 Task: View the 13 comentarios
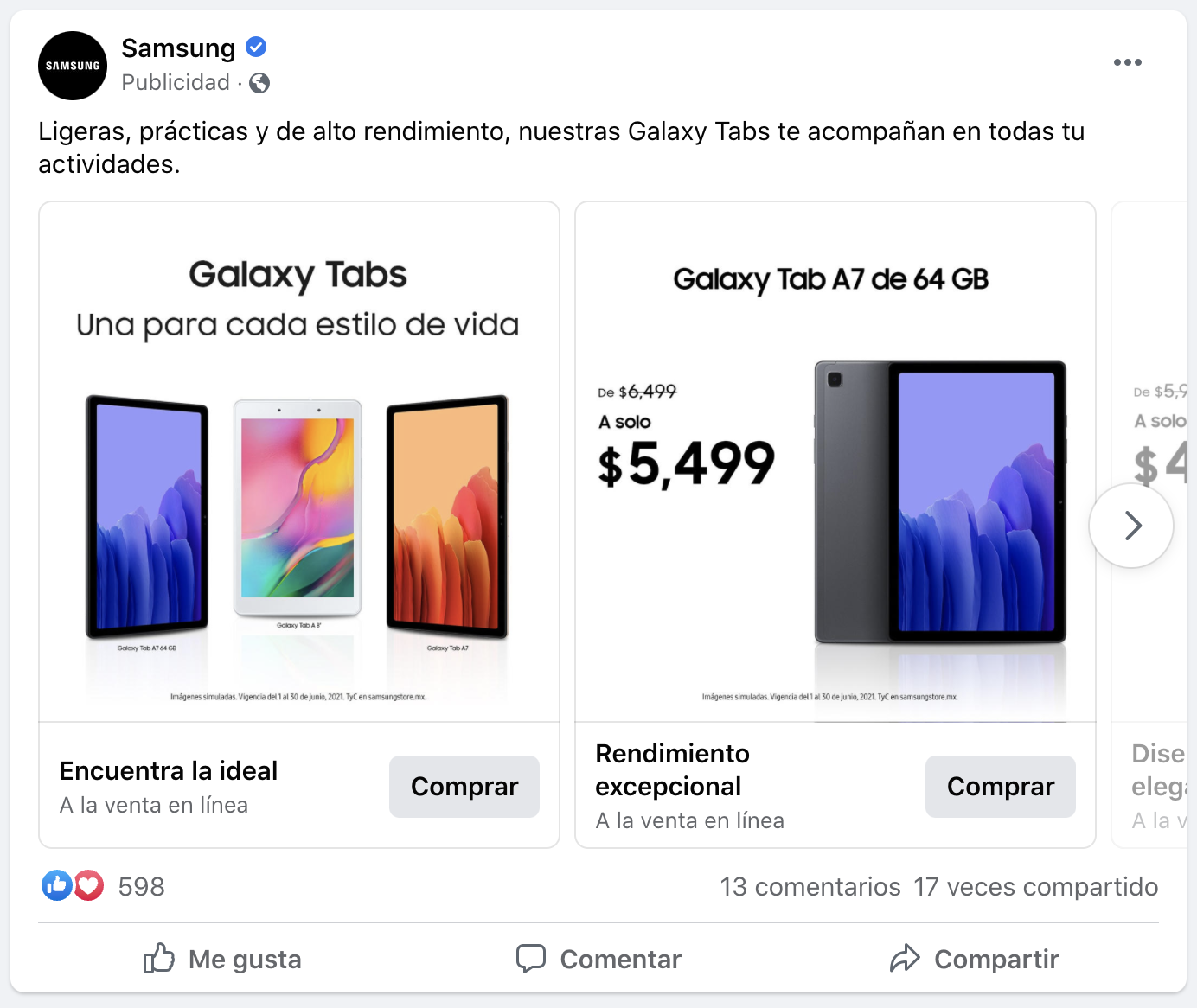(x=810, y=887)
